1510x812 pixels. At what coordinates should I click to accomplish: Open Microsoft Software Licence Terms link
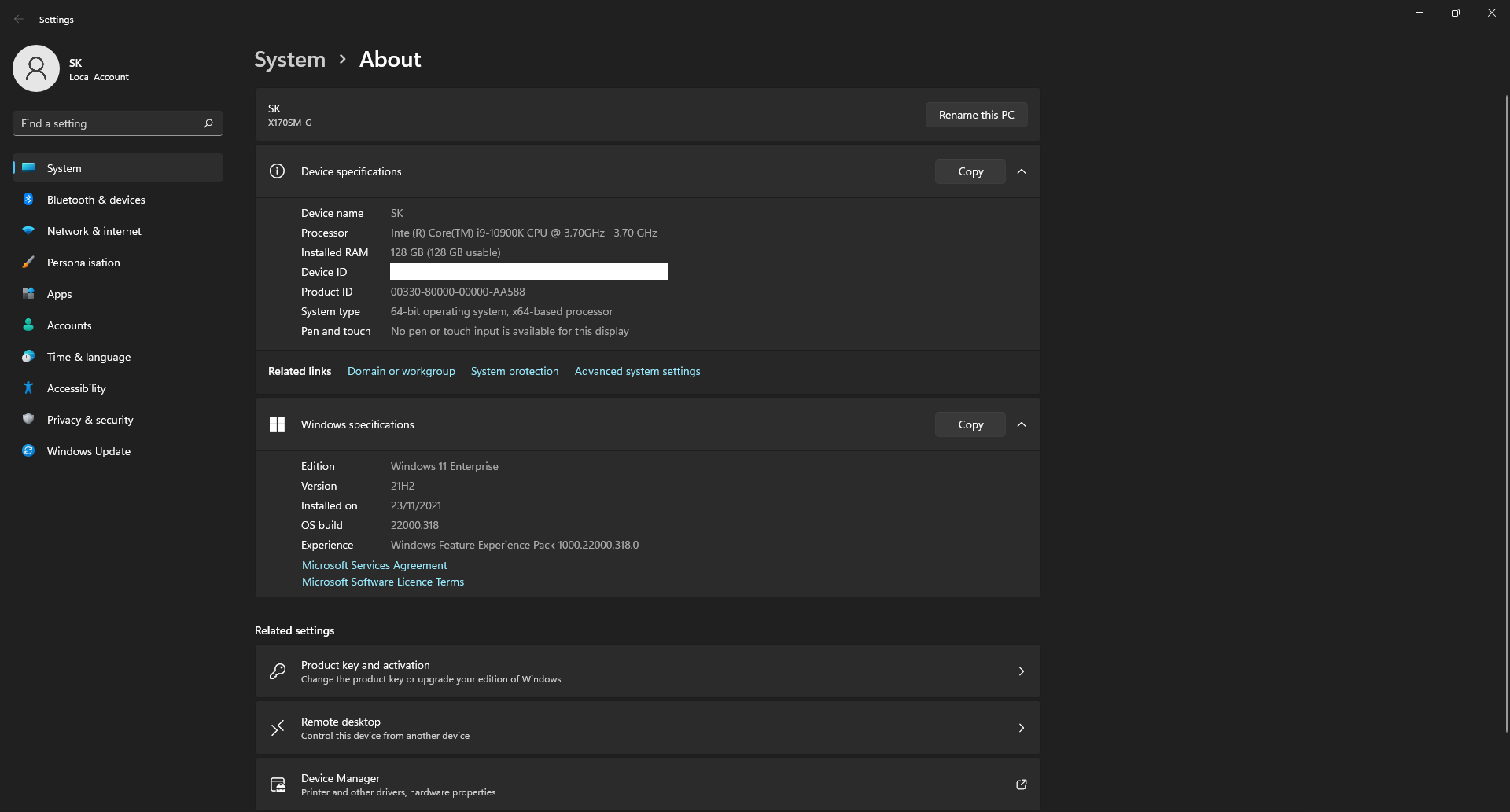383,582
